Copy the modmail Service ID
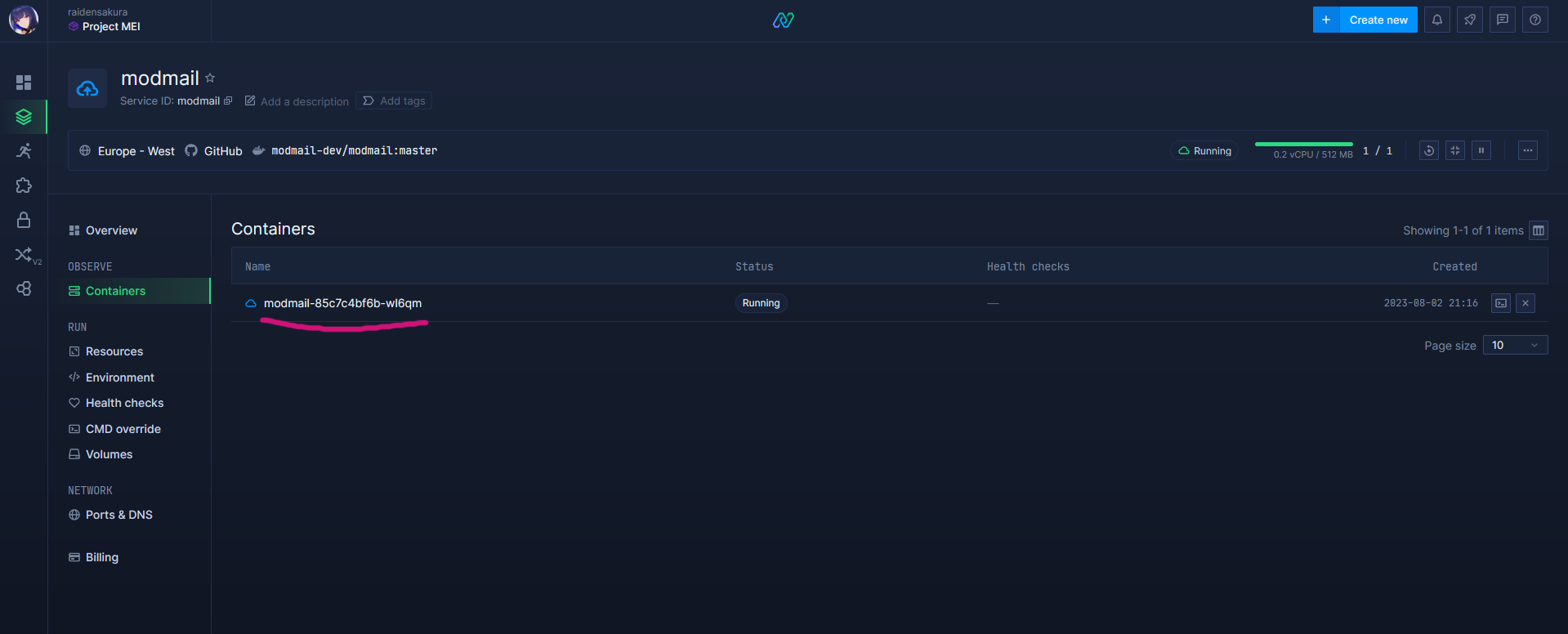This screenshot has width=1568, height=634. pos(228,101)
